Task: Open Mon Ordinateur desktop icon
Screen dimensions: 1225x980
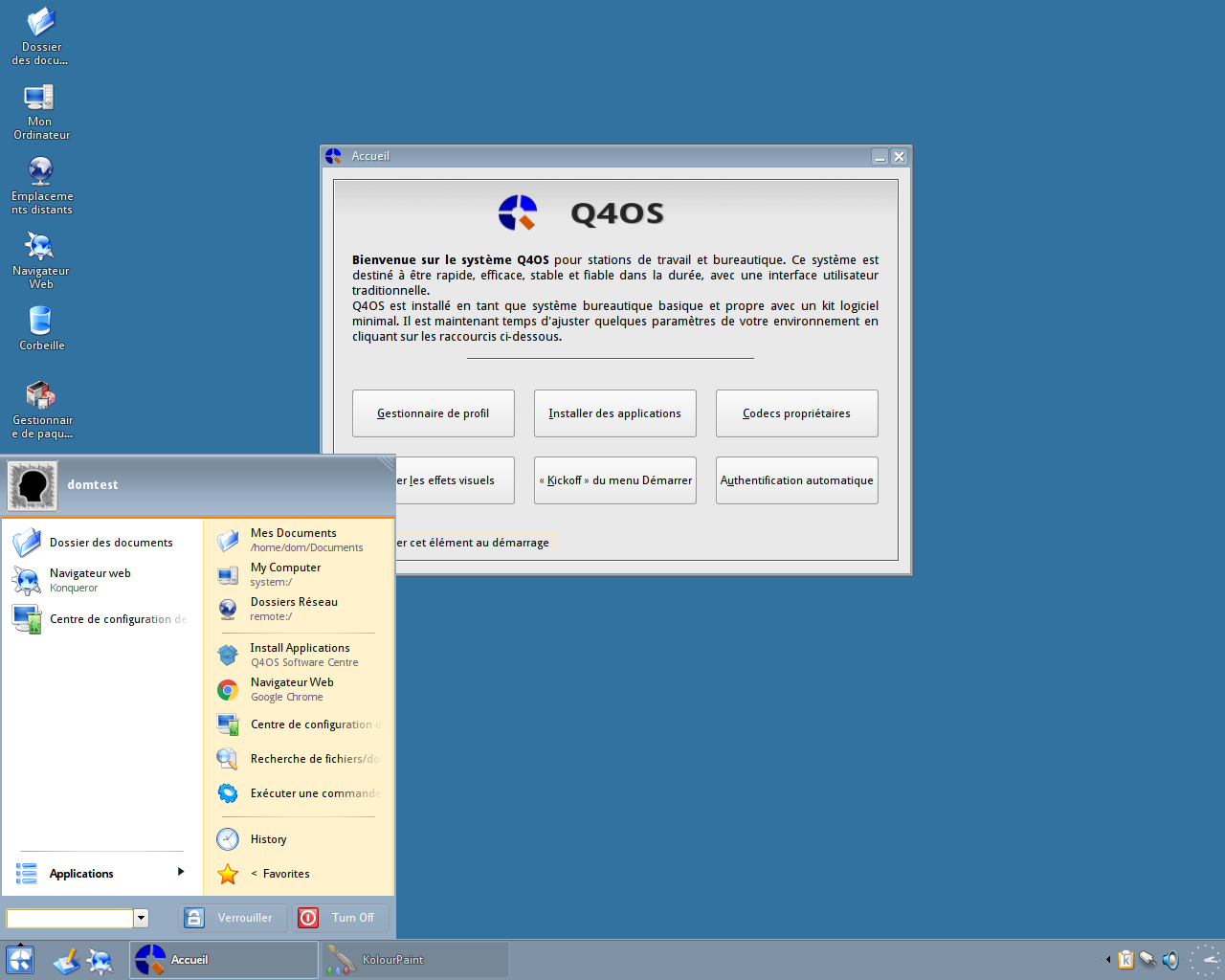Action: tap(40, 112)
